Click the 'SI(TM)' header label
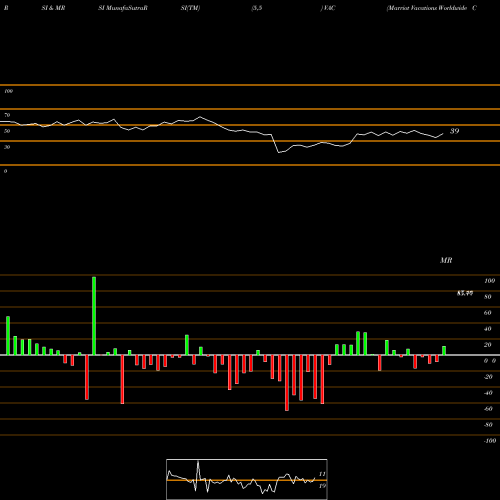 point(190,8)
